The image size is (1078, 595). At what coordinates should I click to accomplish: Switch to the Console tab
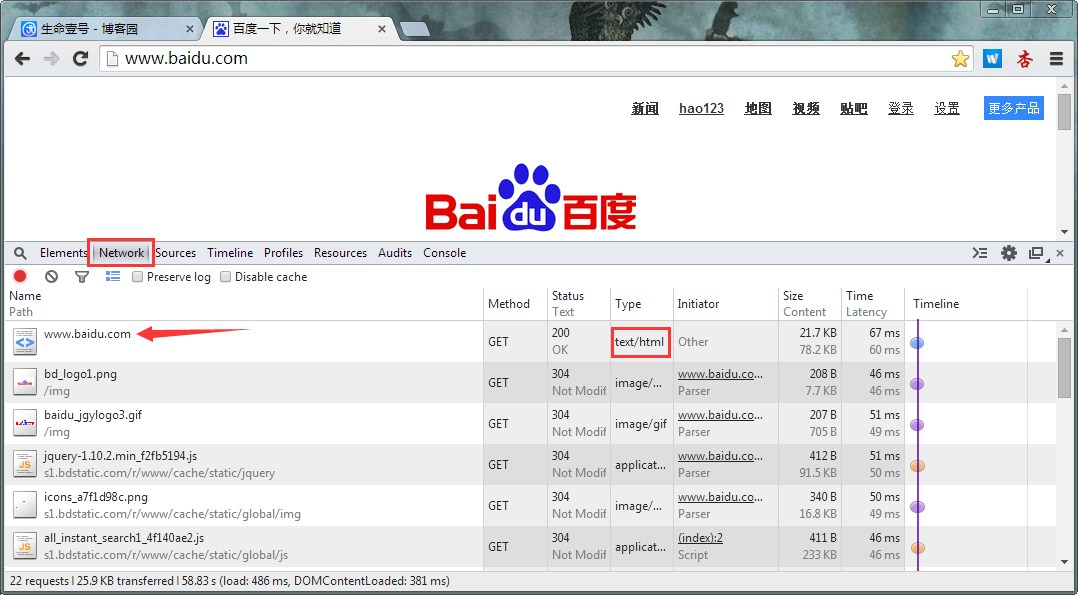coord(445,252)
